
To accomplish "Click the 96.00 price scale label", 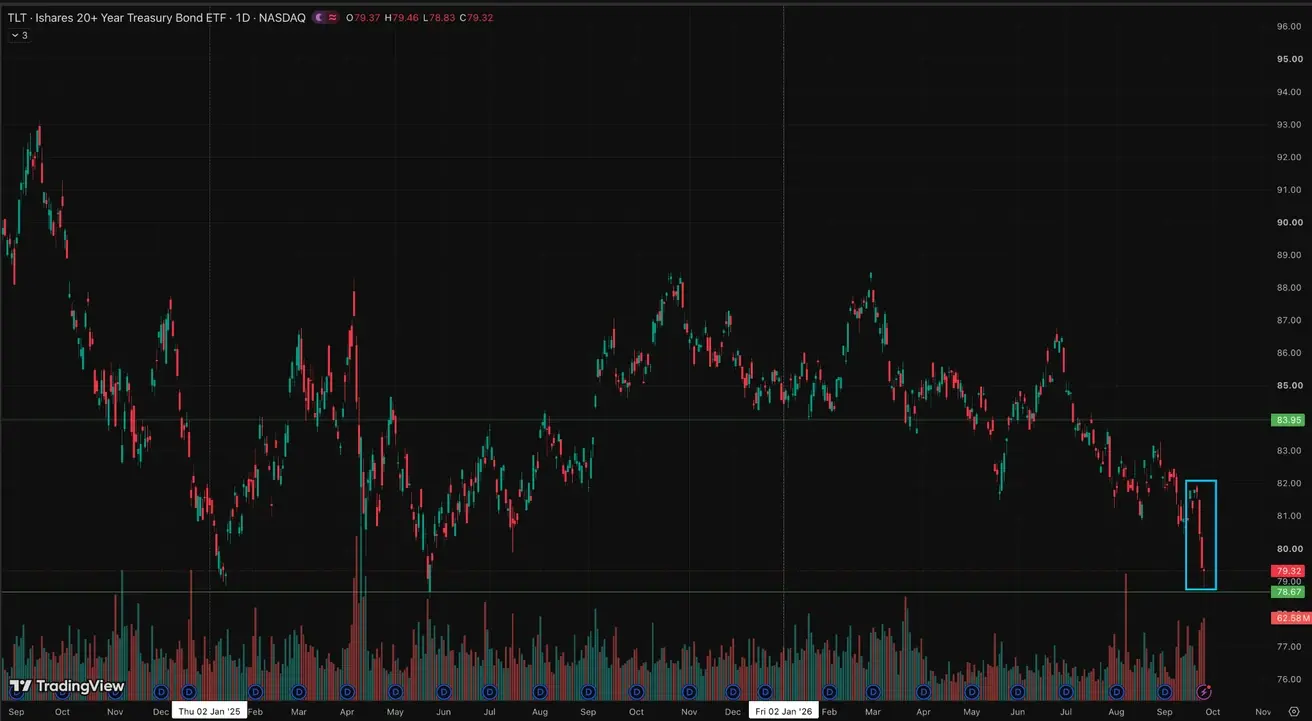I will click(x=1289, y=26).
